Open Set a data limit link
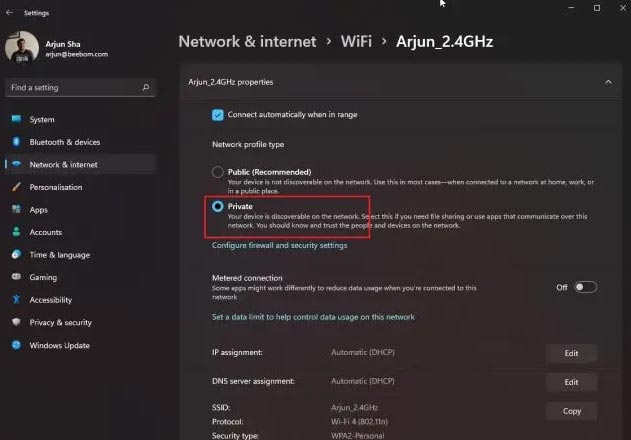This screenshot has height=440, width=631. 313,317
